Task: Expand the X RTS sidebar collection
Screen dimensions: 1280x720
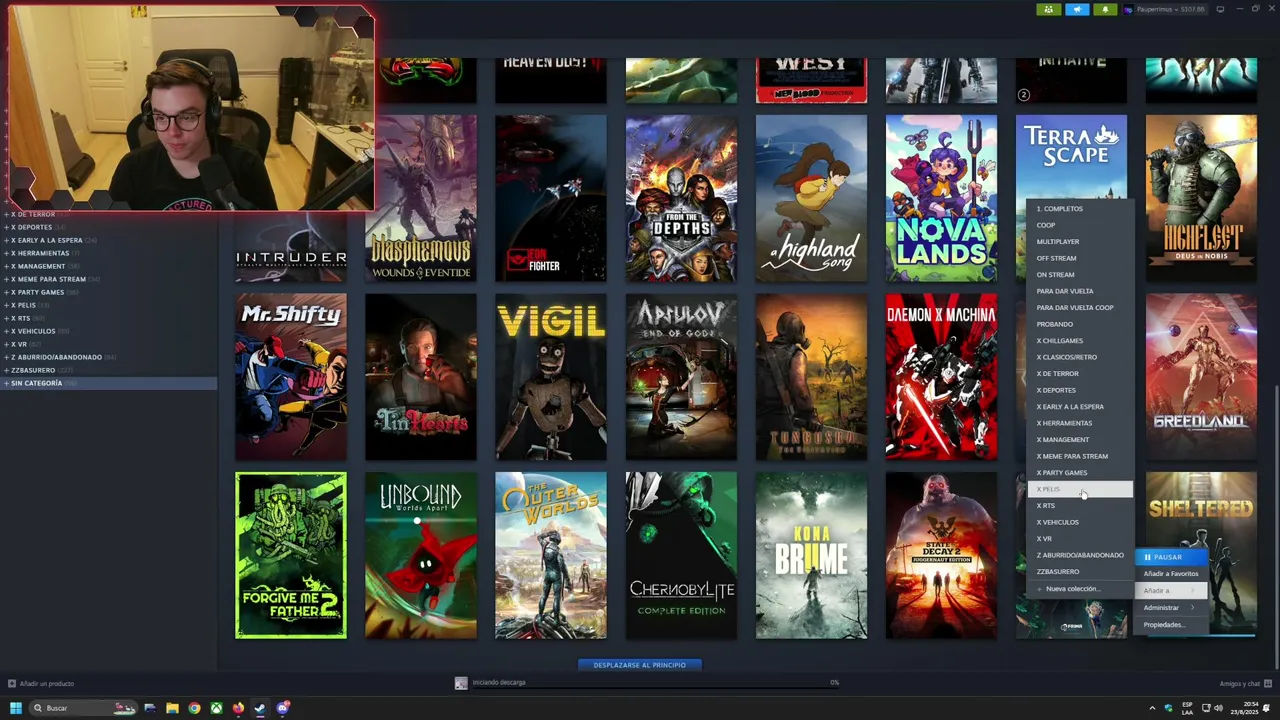Action: tap(7, 318)
